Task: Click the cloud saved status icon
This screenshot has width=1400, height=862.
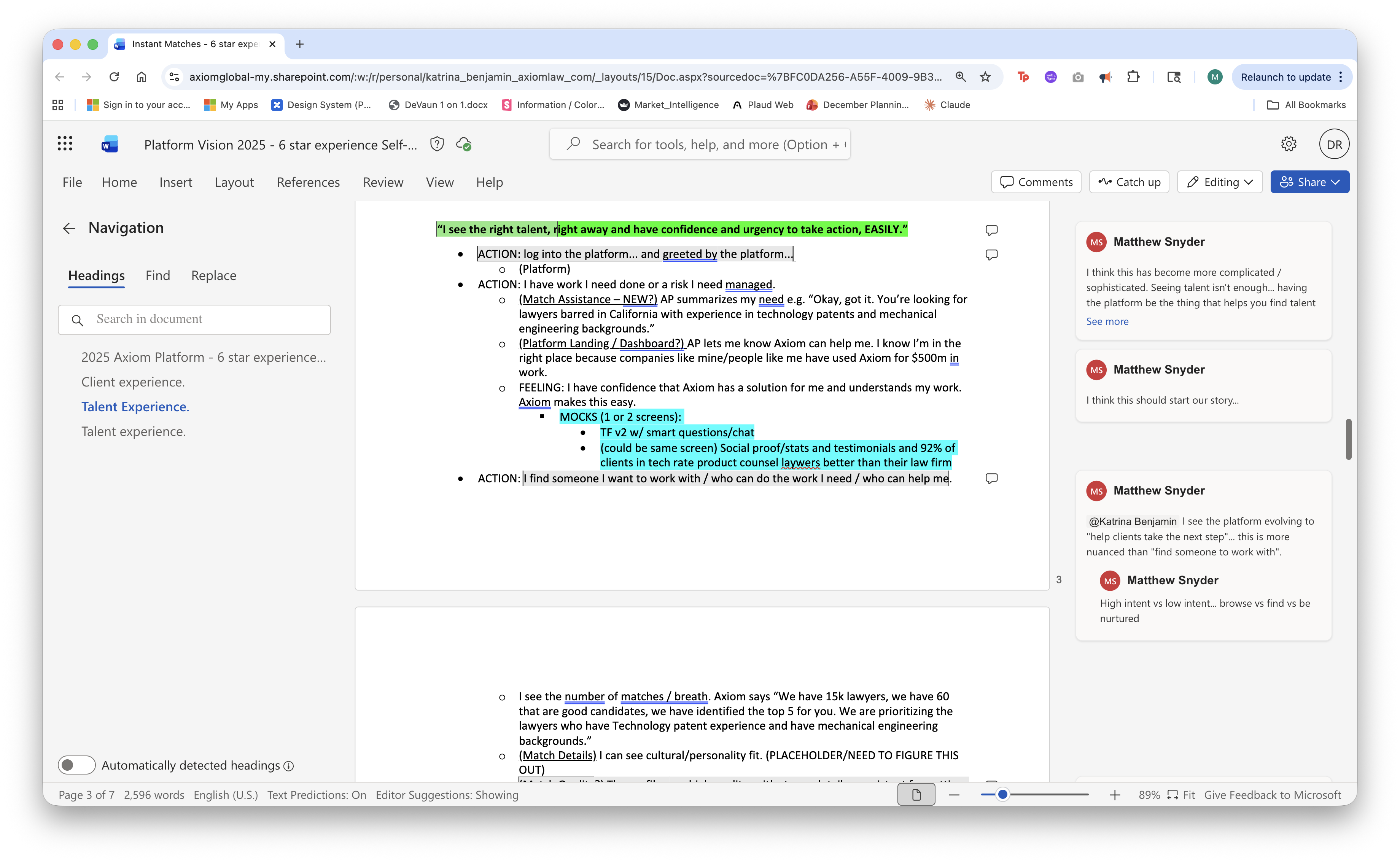Action: point(463,144)
